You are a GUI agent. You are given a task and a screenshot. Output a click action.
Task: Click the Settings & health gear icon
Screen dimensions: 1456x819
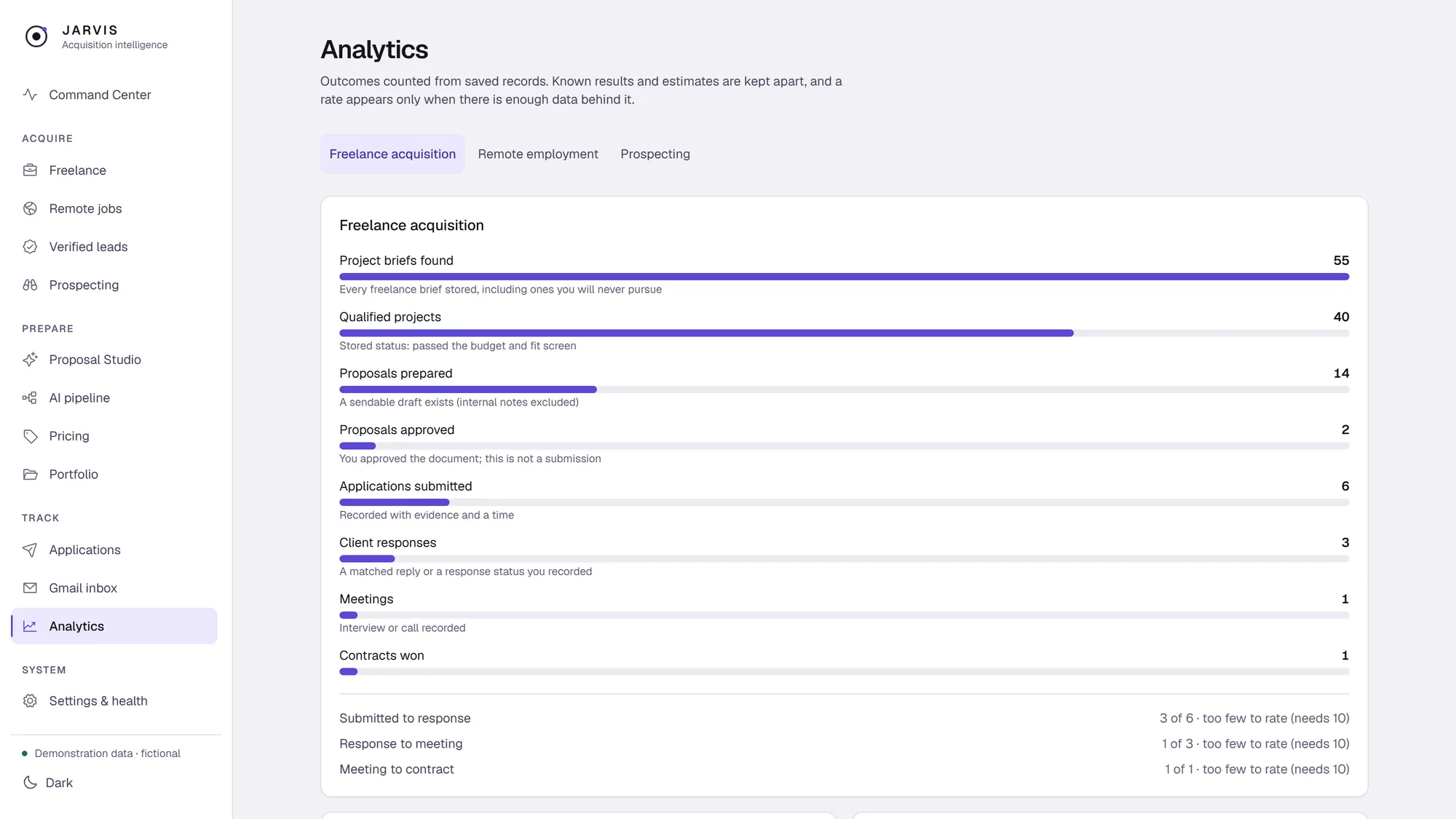tap(30, 700)
